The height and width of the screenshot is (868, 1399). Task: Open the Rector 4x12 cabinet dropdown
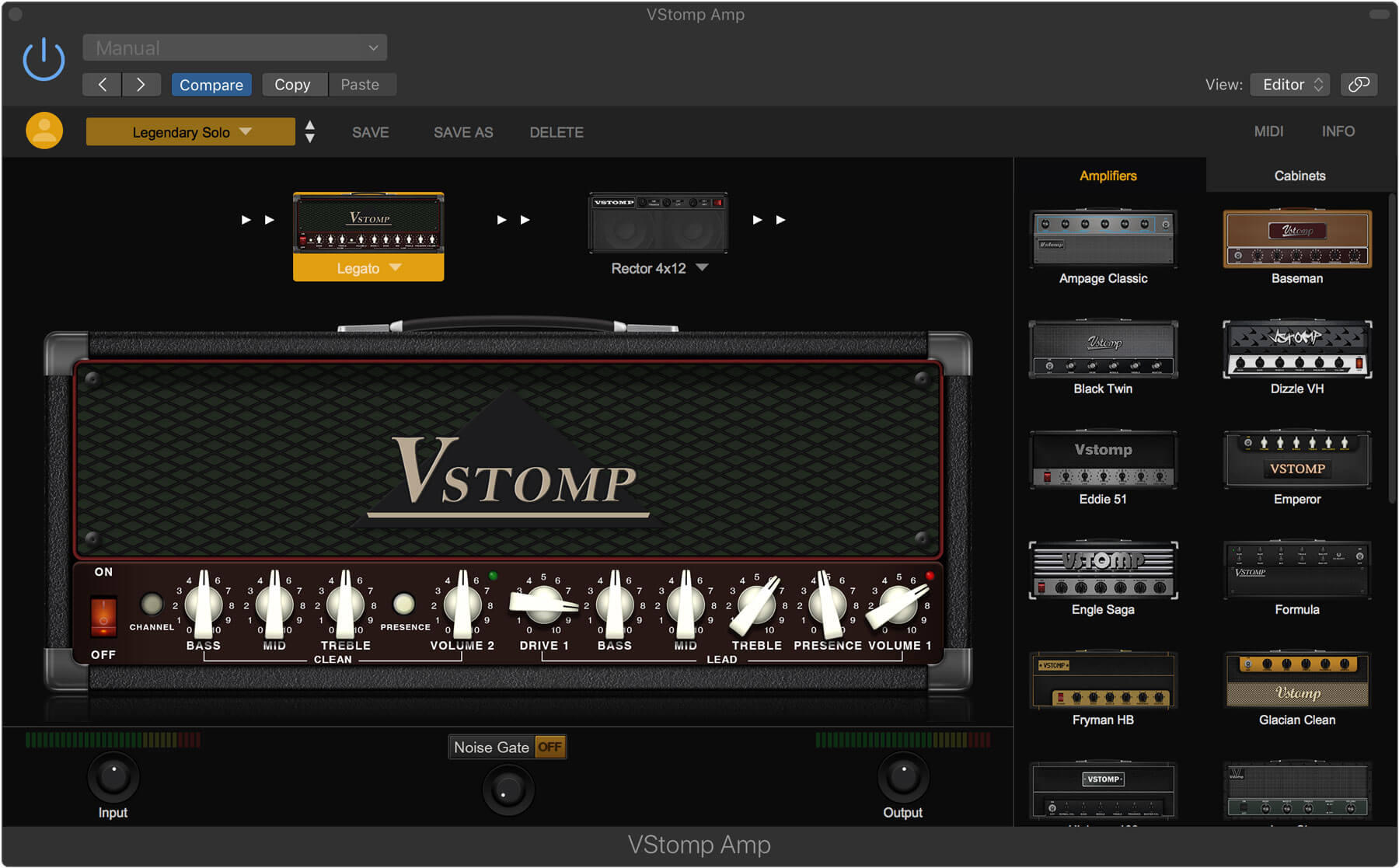pos(659,268)
